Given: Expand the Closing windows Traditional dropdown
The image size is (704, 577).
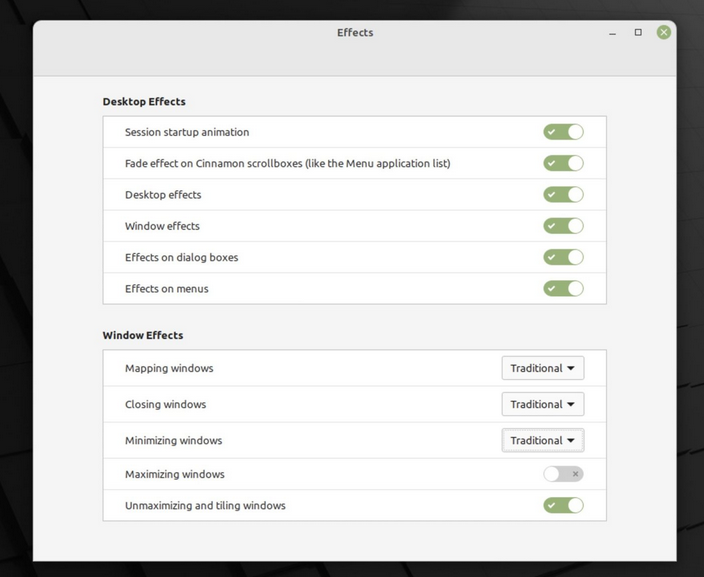Looking at the screenshot, I should (x=542, y=404).
